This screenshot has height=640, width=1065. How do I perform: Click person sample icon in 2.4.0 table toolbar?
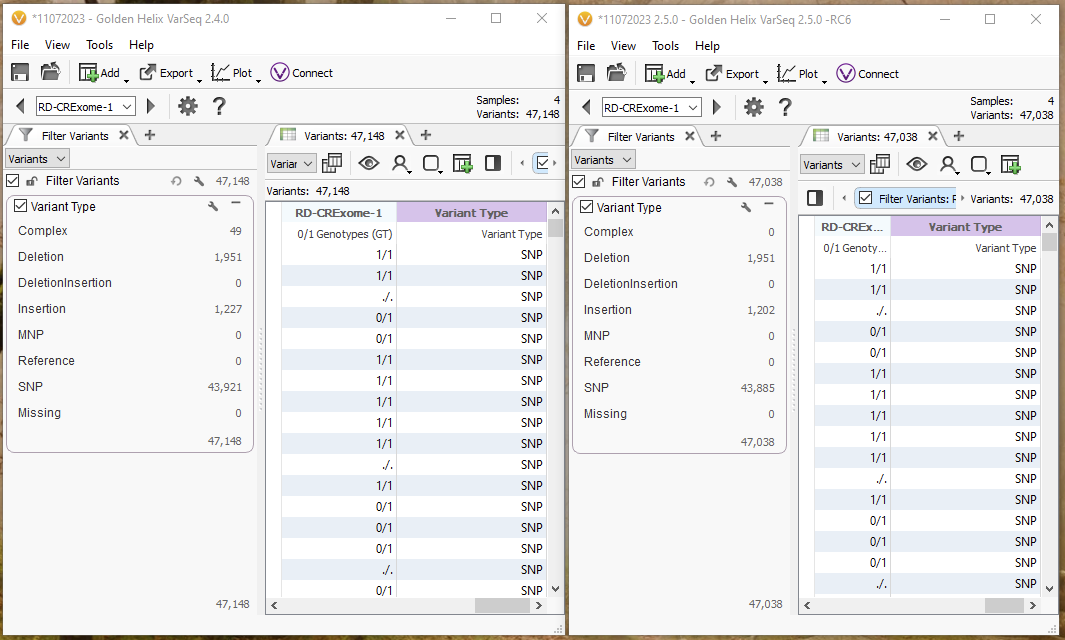point(401,163)
